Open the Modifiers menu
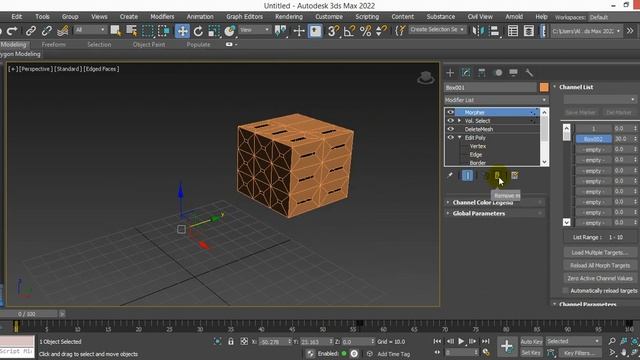The height and width of the screenshot is (360, 640). click(162, 17)
